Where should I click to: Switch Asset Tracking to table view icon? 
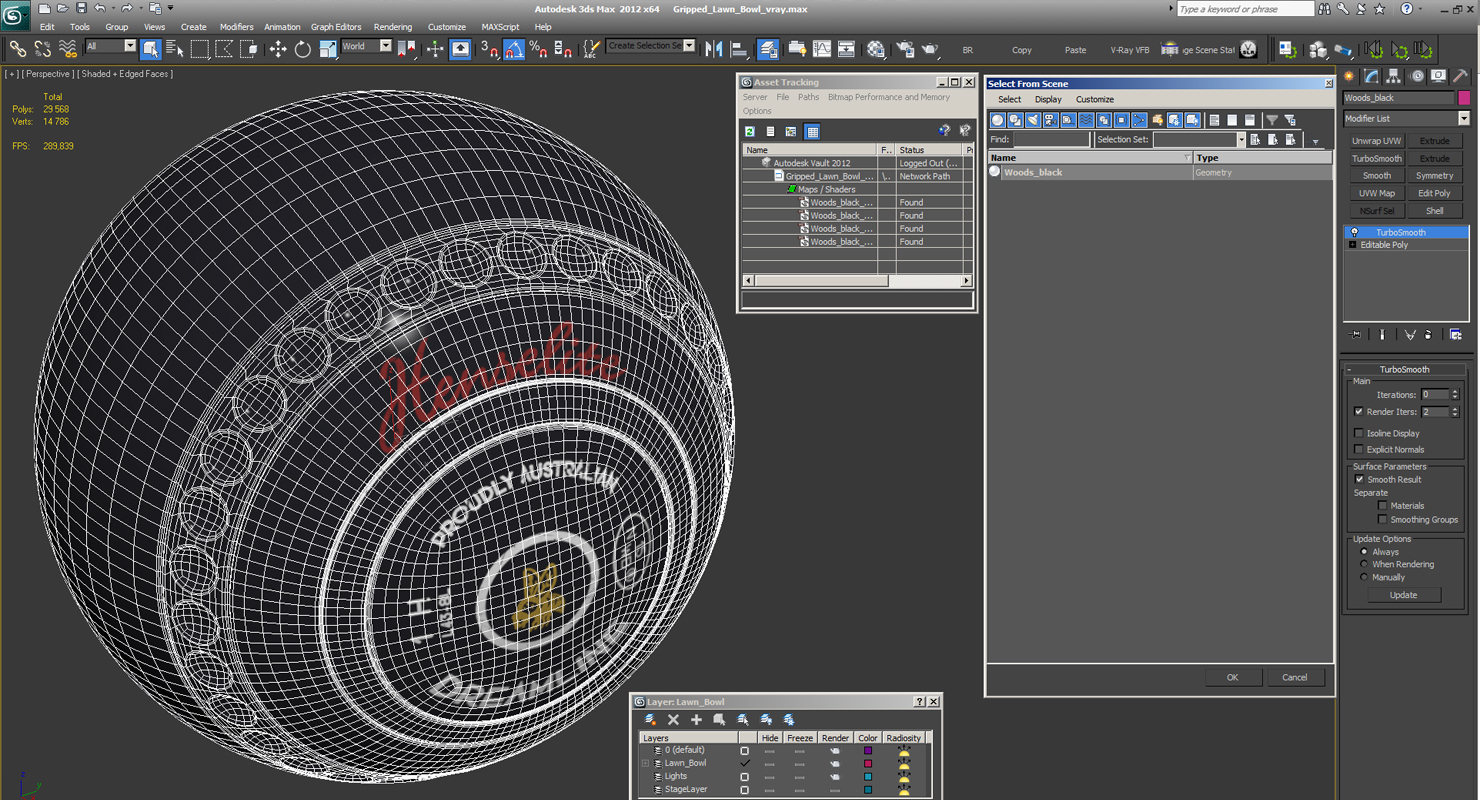812,131
